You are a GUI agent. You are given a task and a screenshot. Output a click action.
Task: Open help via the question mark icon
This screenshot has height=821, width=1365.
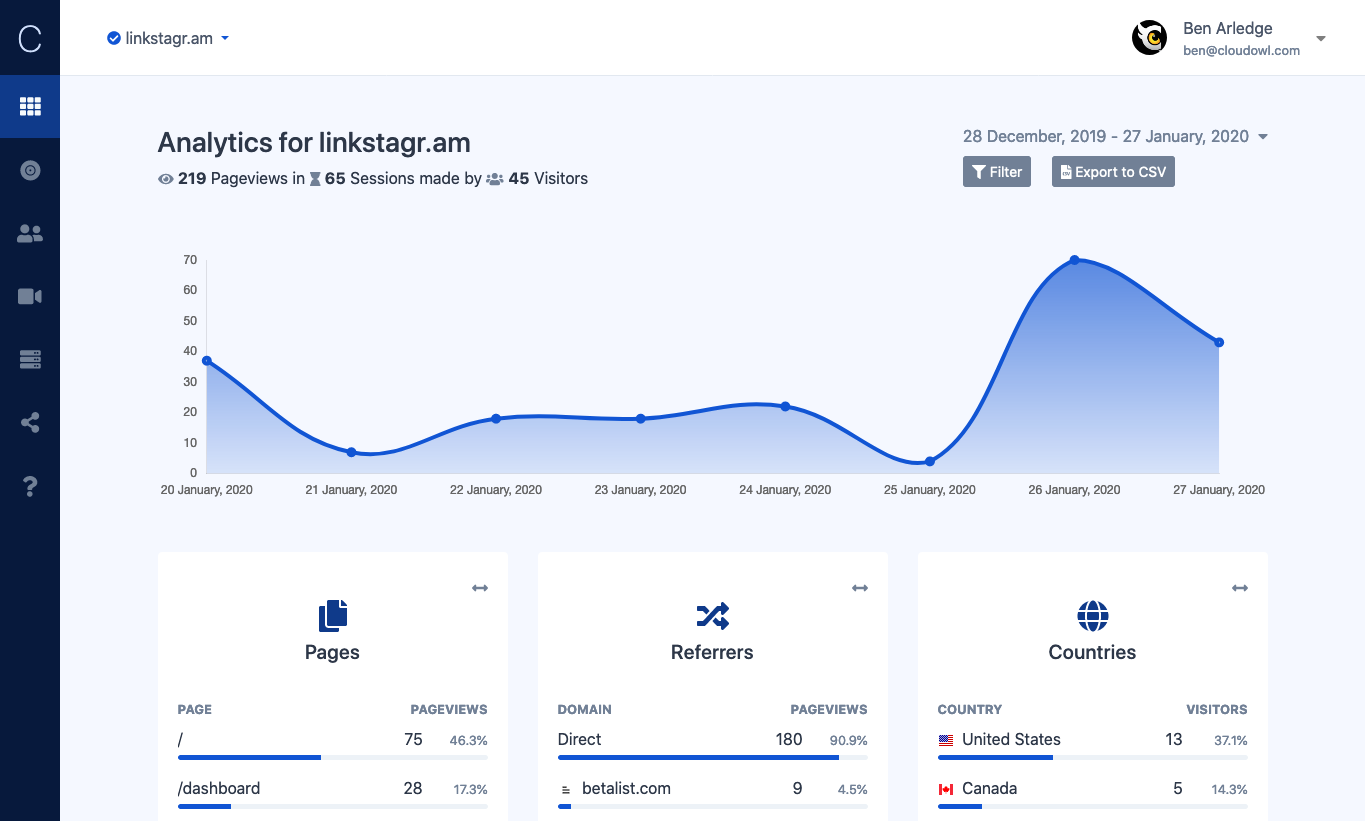(x=30, y=486)
